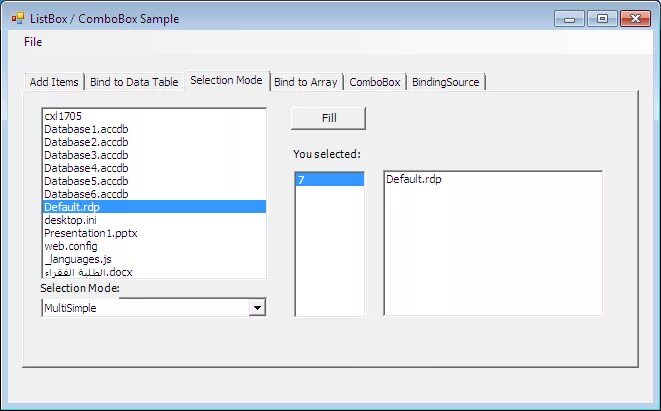Viewport: 661px width, 411px height.
Task: Expand the Selection Mode dropdown arrow
Action: pos(257,308)
